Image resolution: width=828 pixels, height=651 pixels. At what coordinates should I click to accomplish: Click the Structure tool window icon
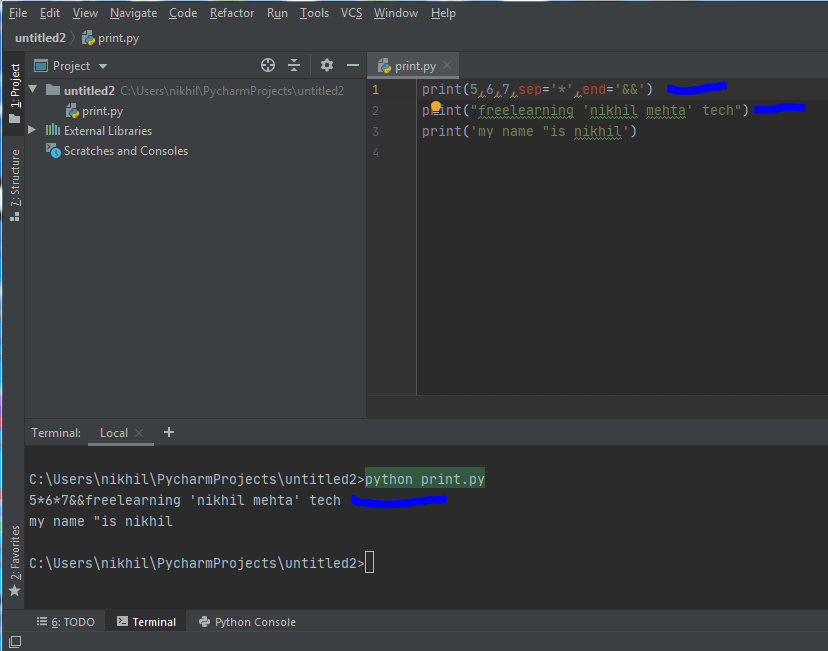[x=15, y=216]
